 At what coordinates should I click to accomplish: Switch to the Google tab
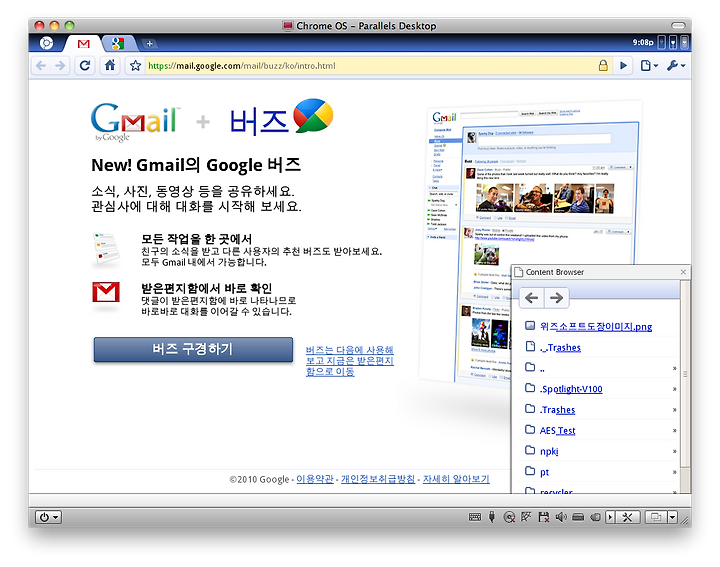[118, 44]
